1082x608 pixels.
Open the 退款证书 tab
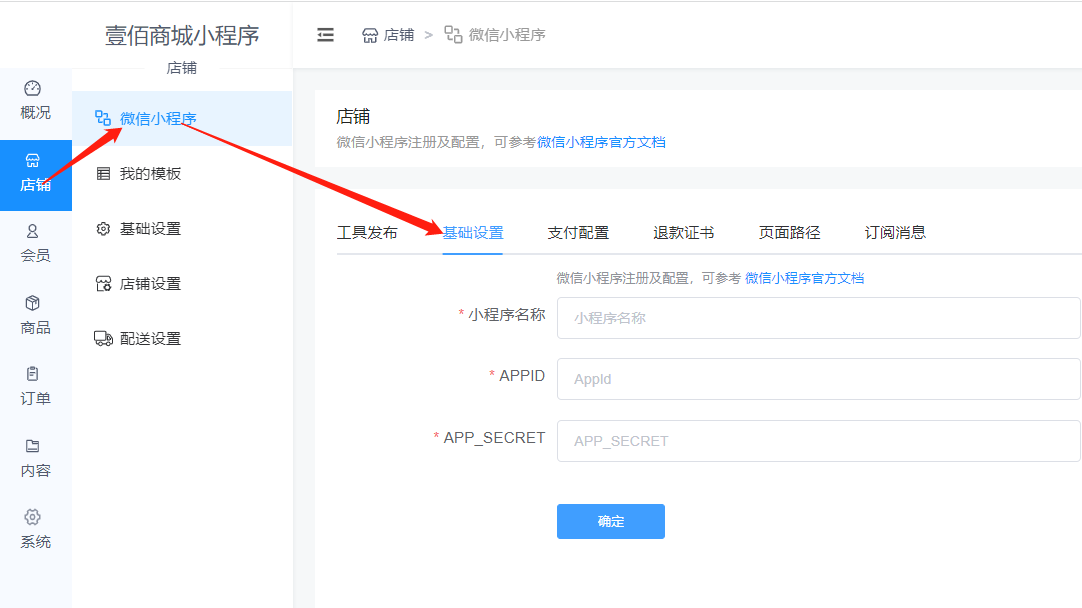683,233
